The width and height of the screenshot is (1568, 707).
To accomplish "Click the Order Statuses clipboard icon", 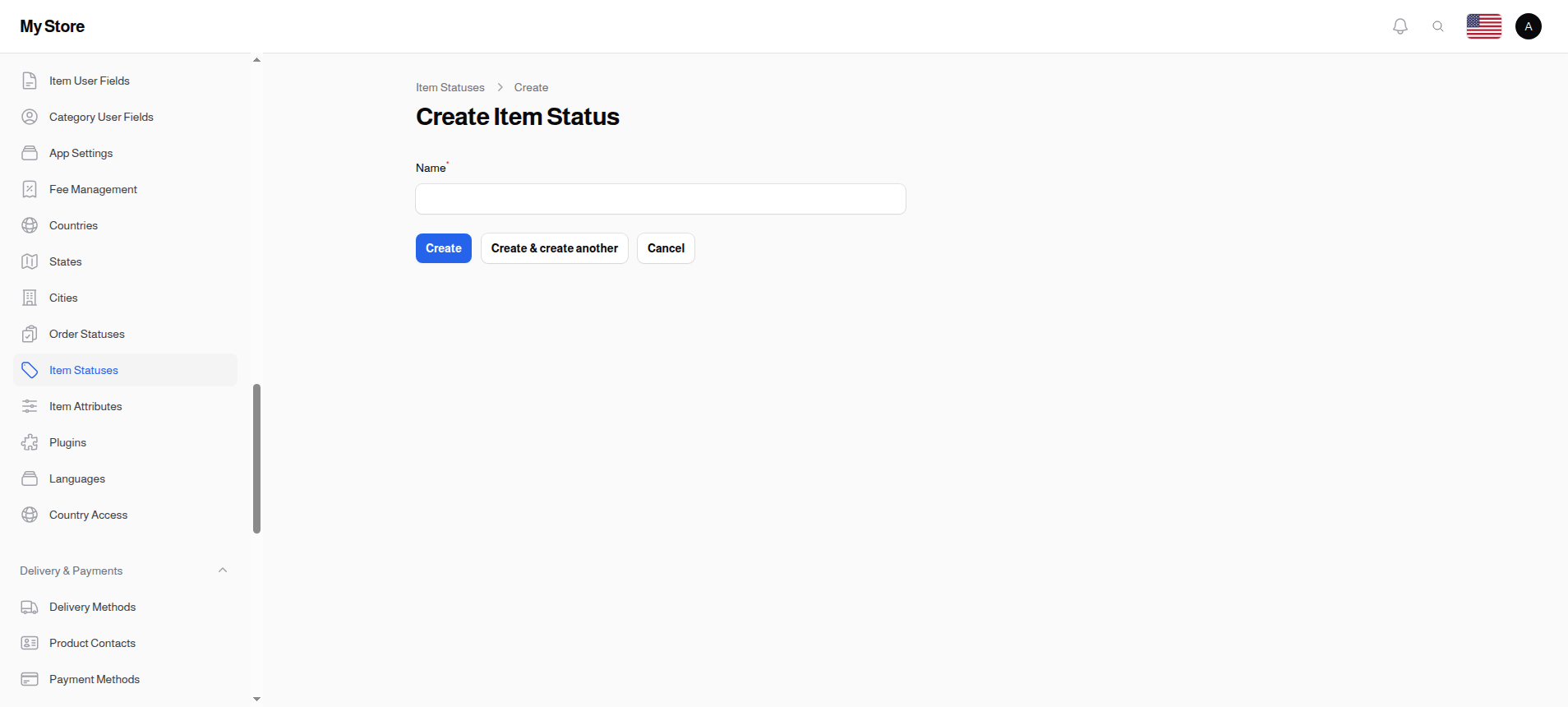I will [x=30, y=334].
